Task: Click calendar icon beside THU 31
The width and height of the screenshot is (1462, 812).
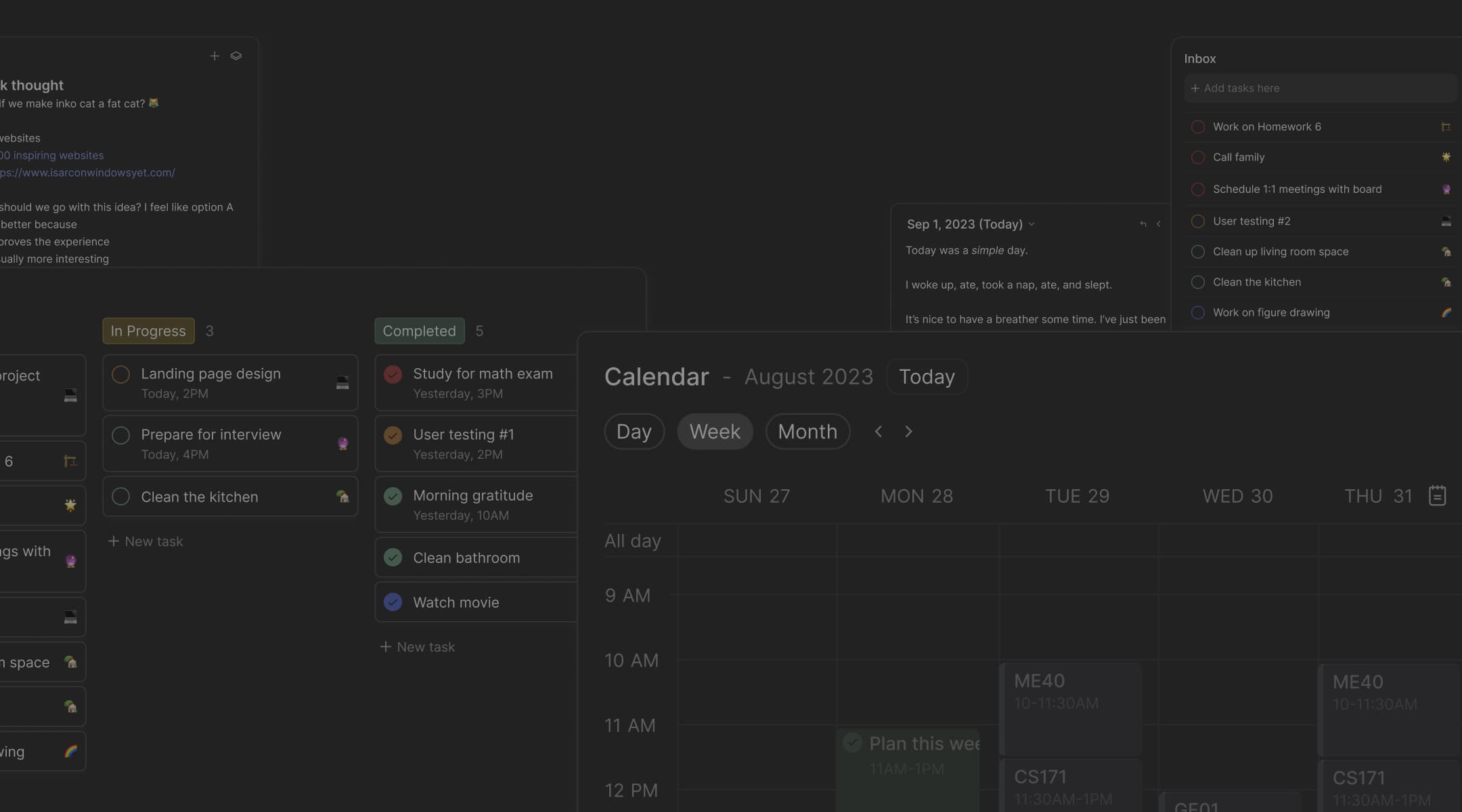Action: pyautogui.click(x=1437, y=495)
